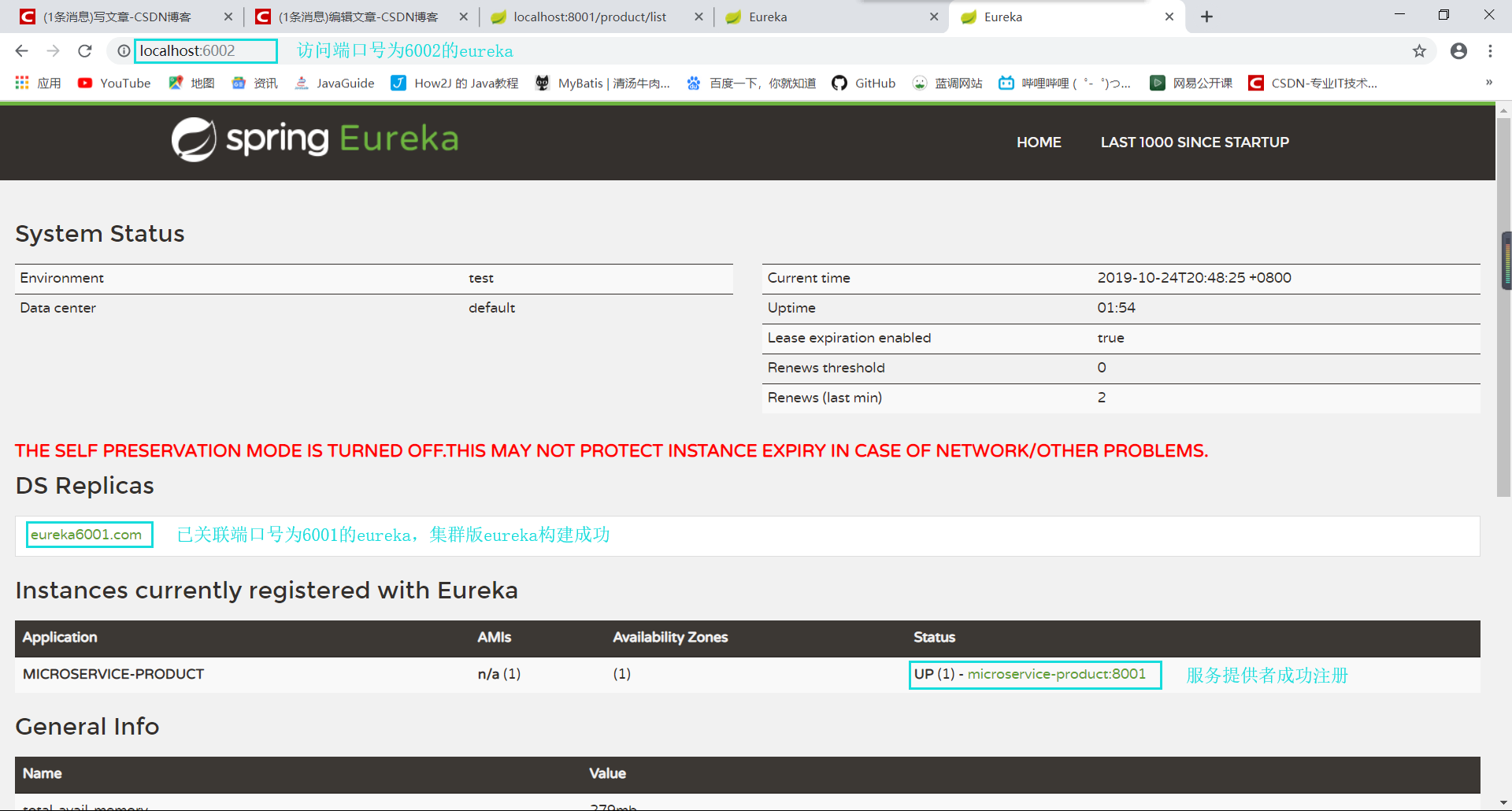
Task: Click the Status column header
Action: [934, 637]
